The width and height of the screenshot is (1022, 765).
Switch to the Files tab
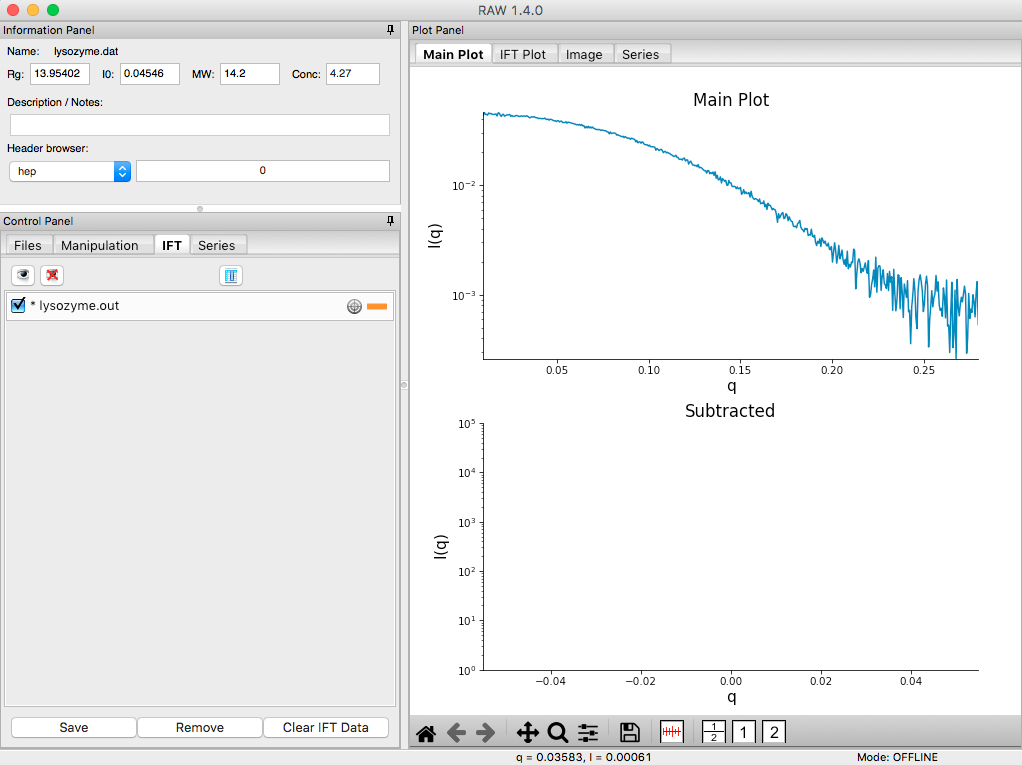[x=27, y=245]
